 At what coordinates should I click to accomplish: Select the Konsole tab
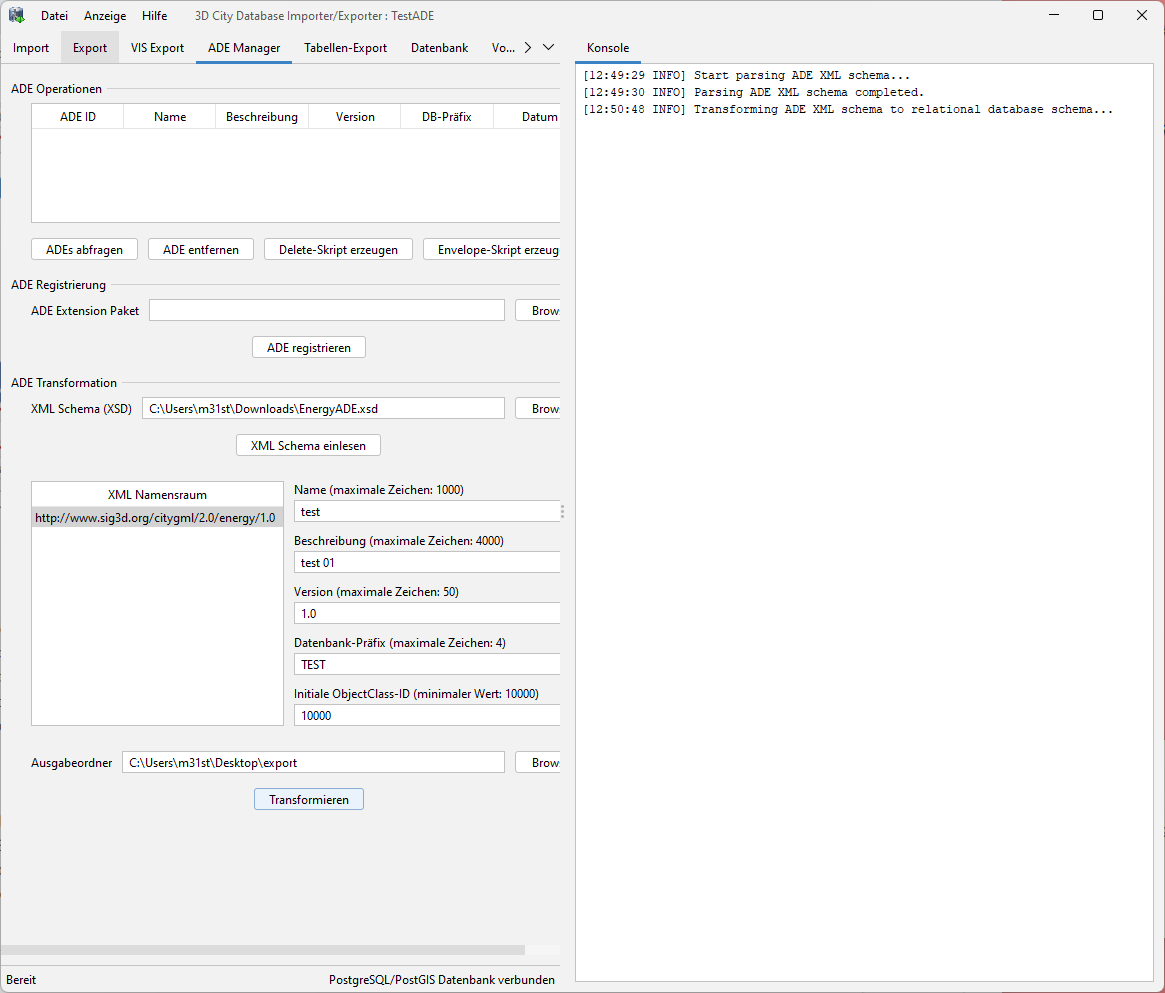tap(608, 48)
